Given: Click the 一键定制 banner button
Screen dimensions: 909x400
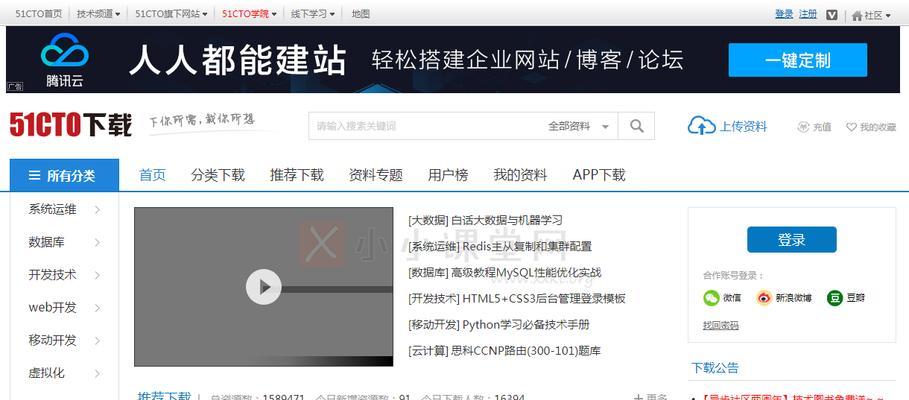Looking at the screenshot, I should (798, 60).
